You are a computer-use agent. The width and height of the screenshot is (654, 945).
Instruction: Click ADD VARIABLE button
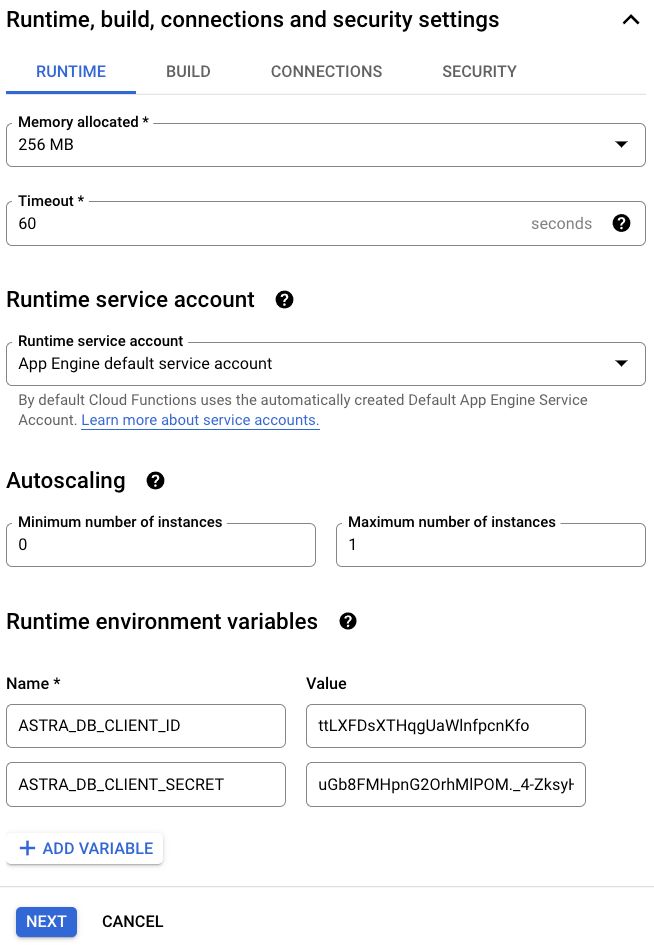(x=85, y=849)
